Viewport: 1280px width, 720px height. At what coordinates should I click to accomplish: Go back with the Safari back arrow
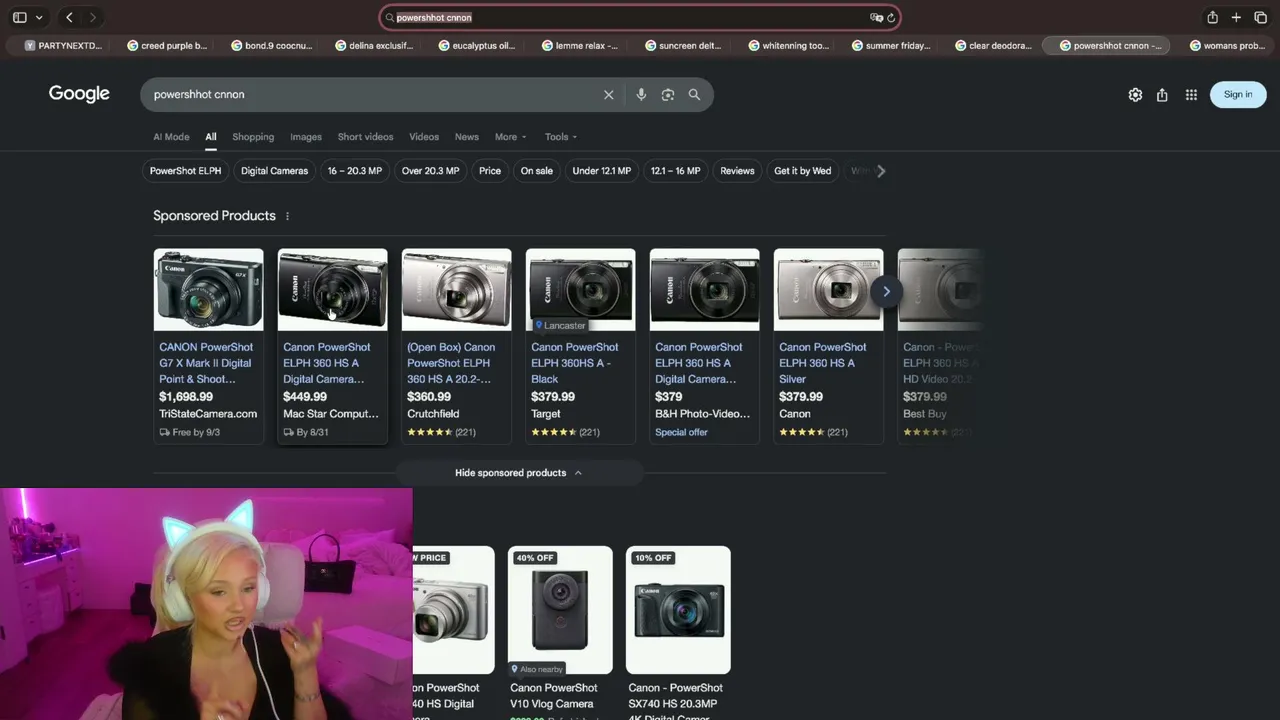(x=69, y=17)
